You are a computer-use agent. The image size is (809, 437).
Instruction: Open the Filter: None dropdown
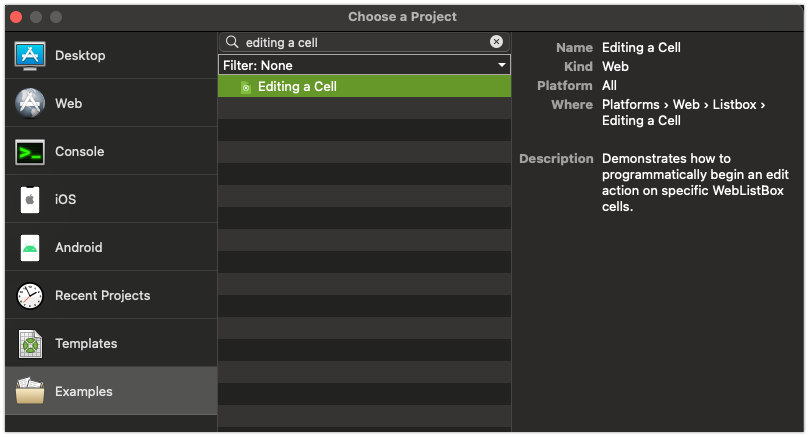coord(364,65)
